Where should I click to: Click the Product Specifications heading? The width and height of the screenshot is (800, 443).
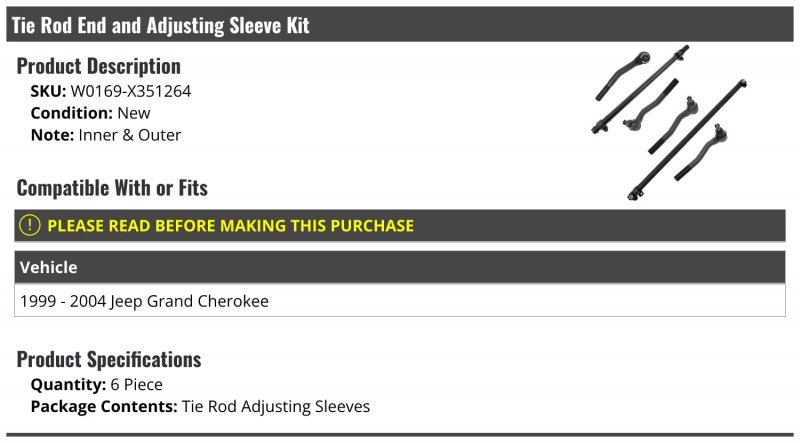(109, 359)
